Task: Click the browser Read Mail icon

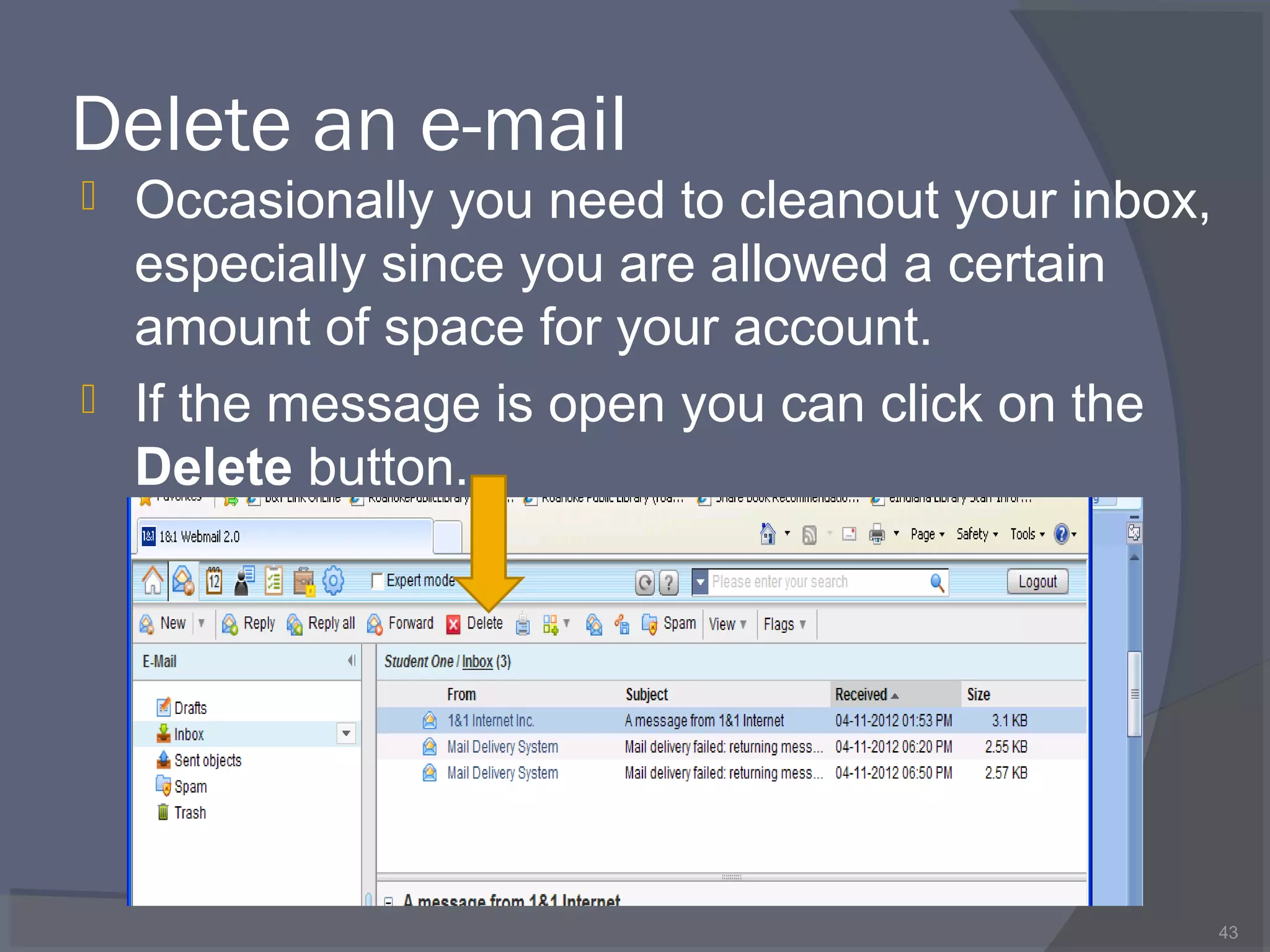Action: pyautogui.click(x=850, y=534)
